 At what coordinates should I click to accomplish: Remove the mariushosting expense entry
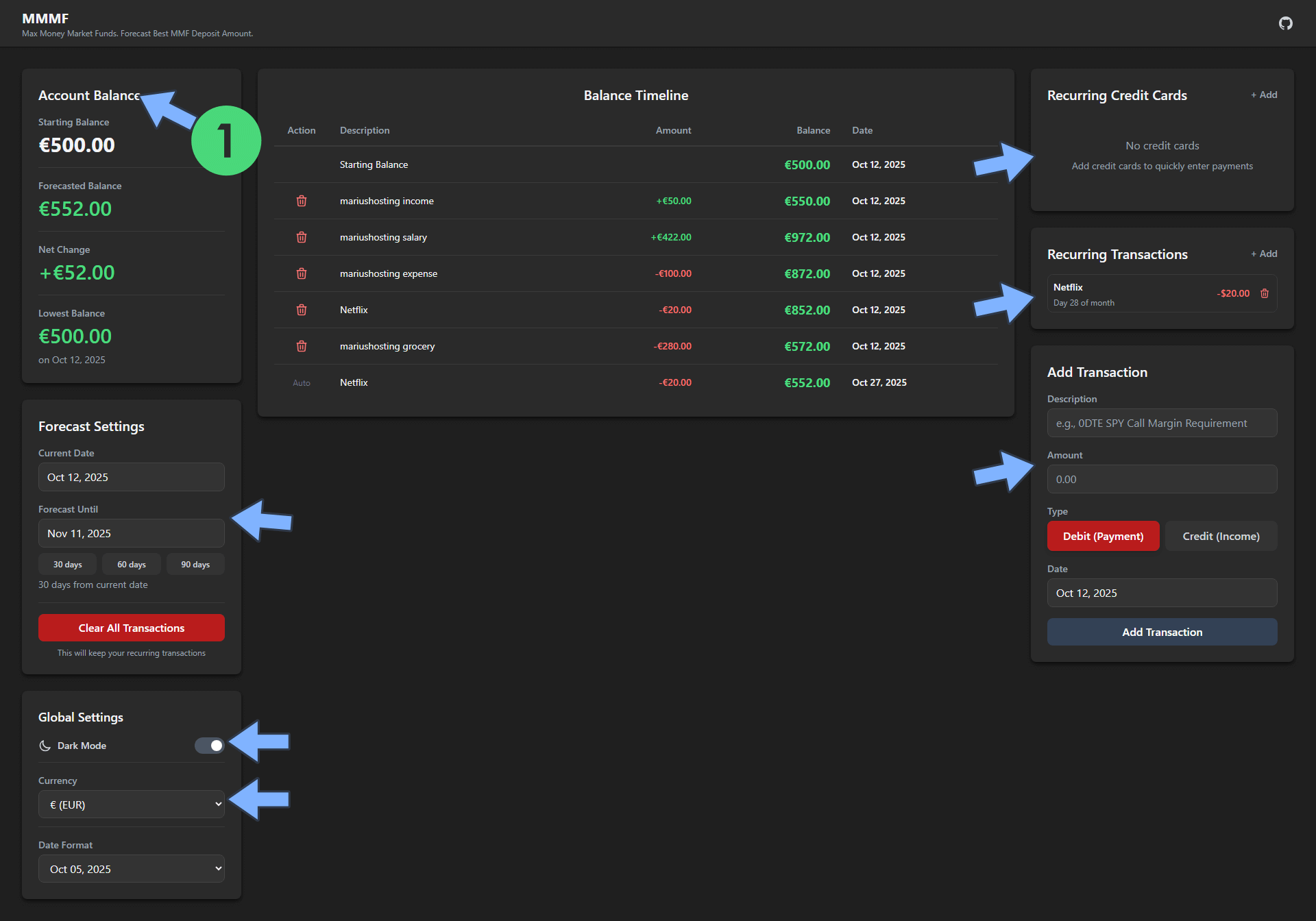point(301,273)
